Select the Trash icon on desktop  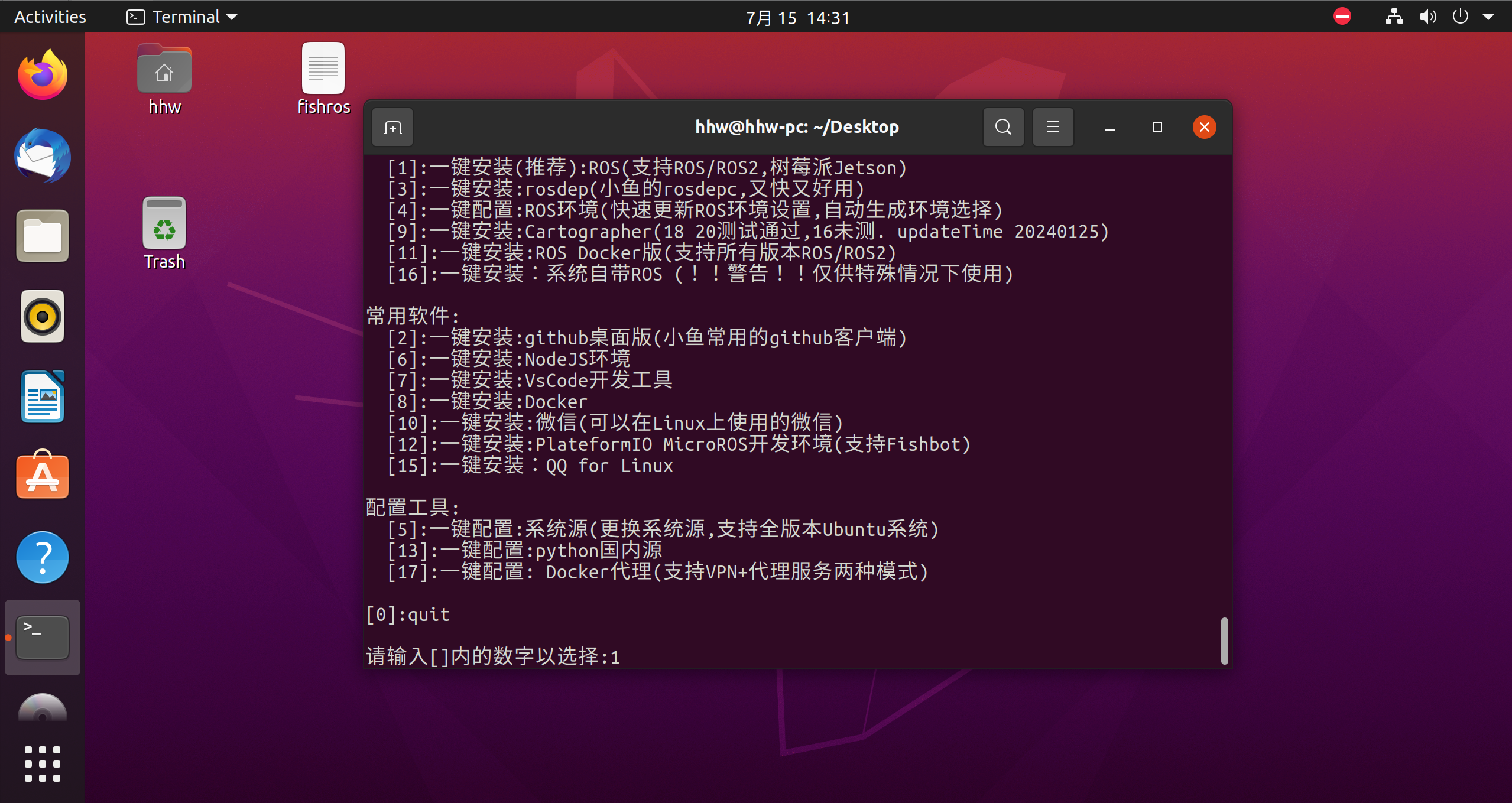tap(164, 233)
